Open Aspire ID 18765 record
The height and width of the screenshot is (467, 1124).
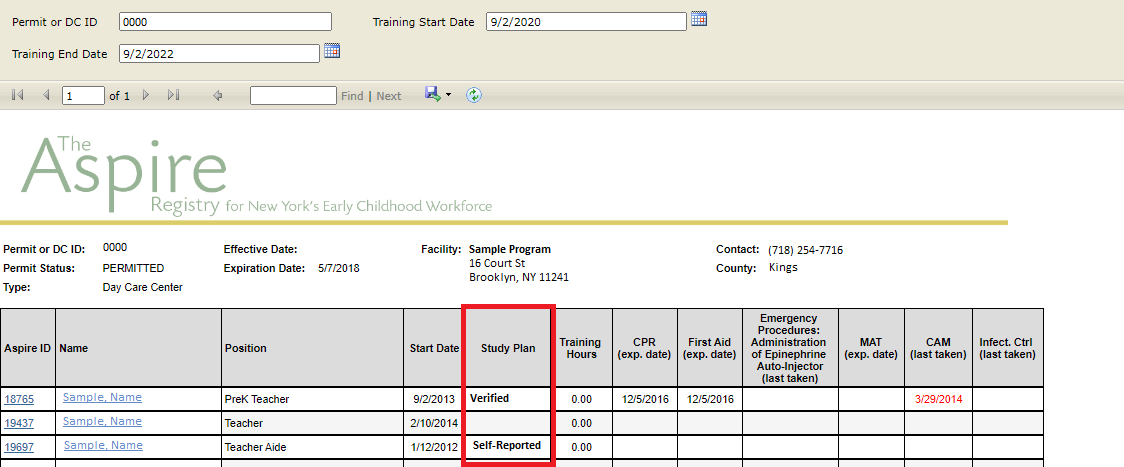(19, 399)
